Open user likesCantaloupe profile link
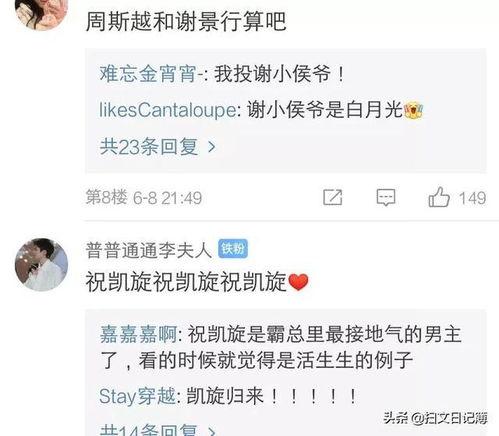Viewport: 499px width, 436px height. click(168, 110)
